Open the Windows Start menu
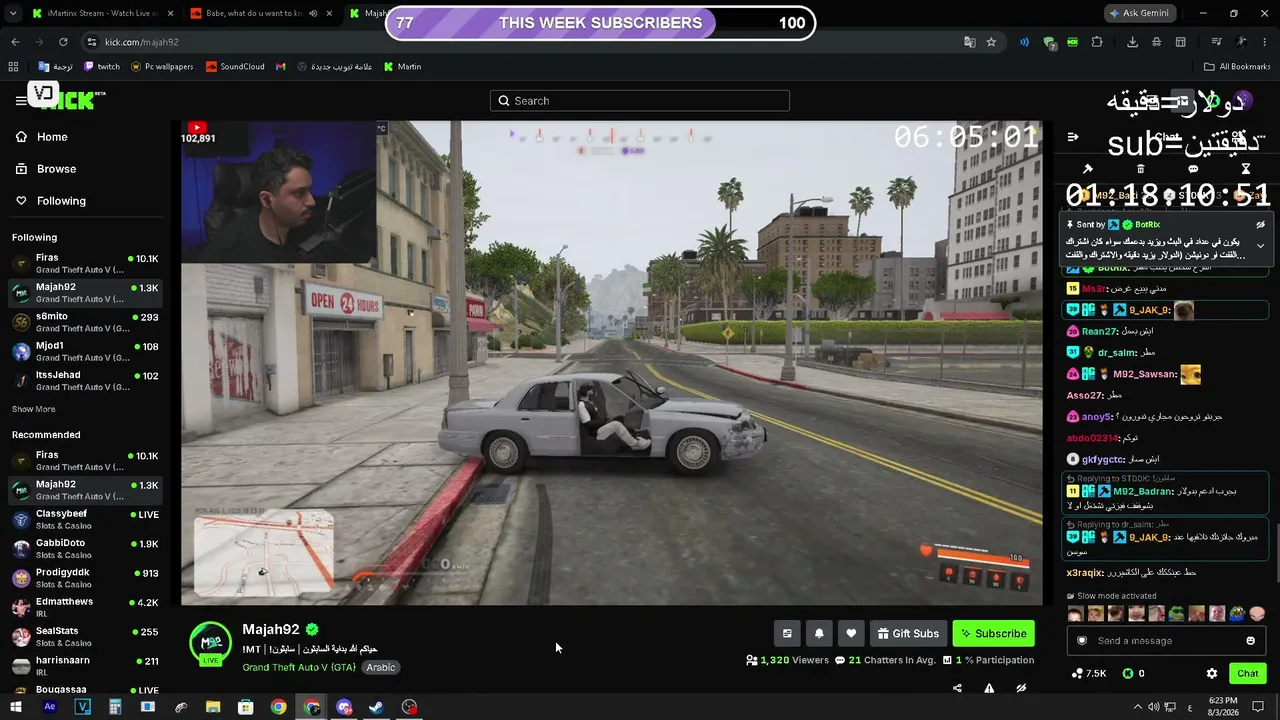 16,707
